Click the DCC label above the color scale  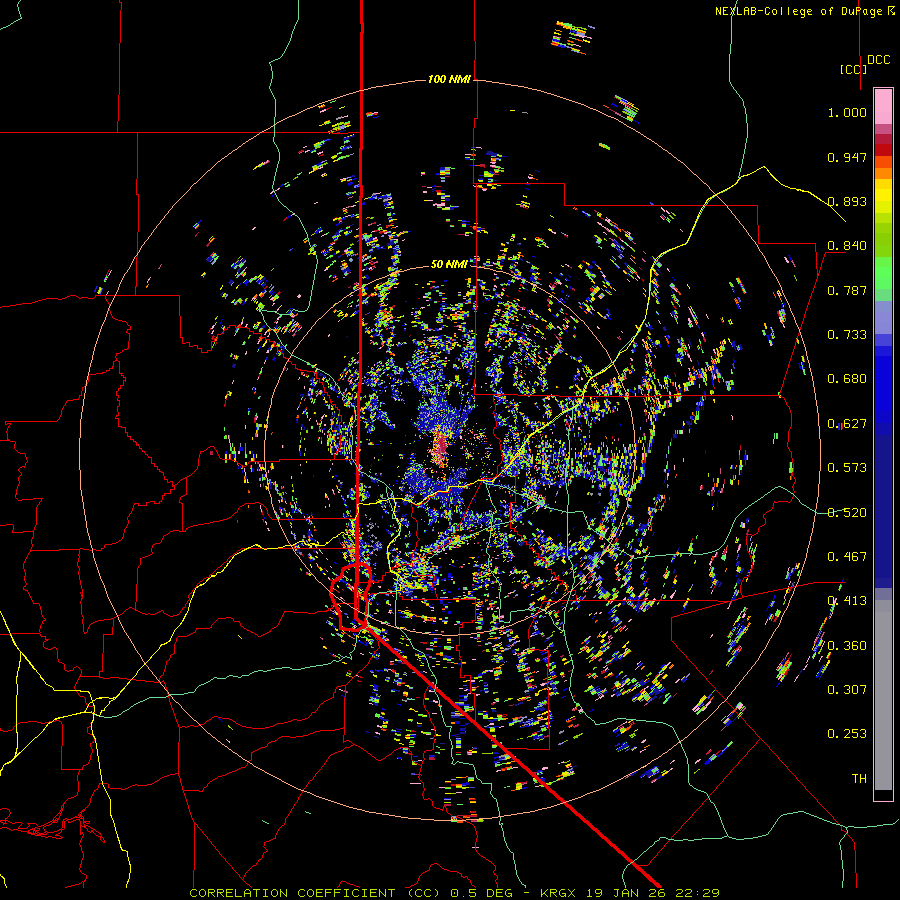pos(879,60)
